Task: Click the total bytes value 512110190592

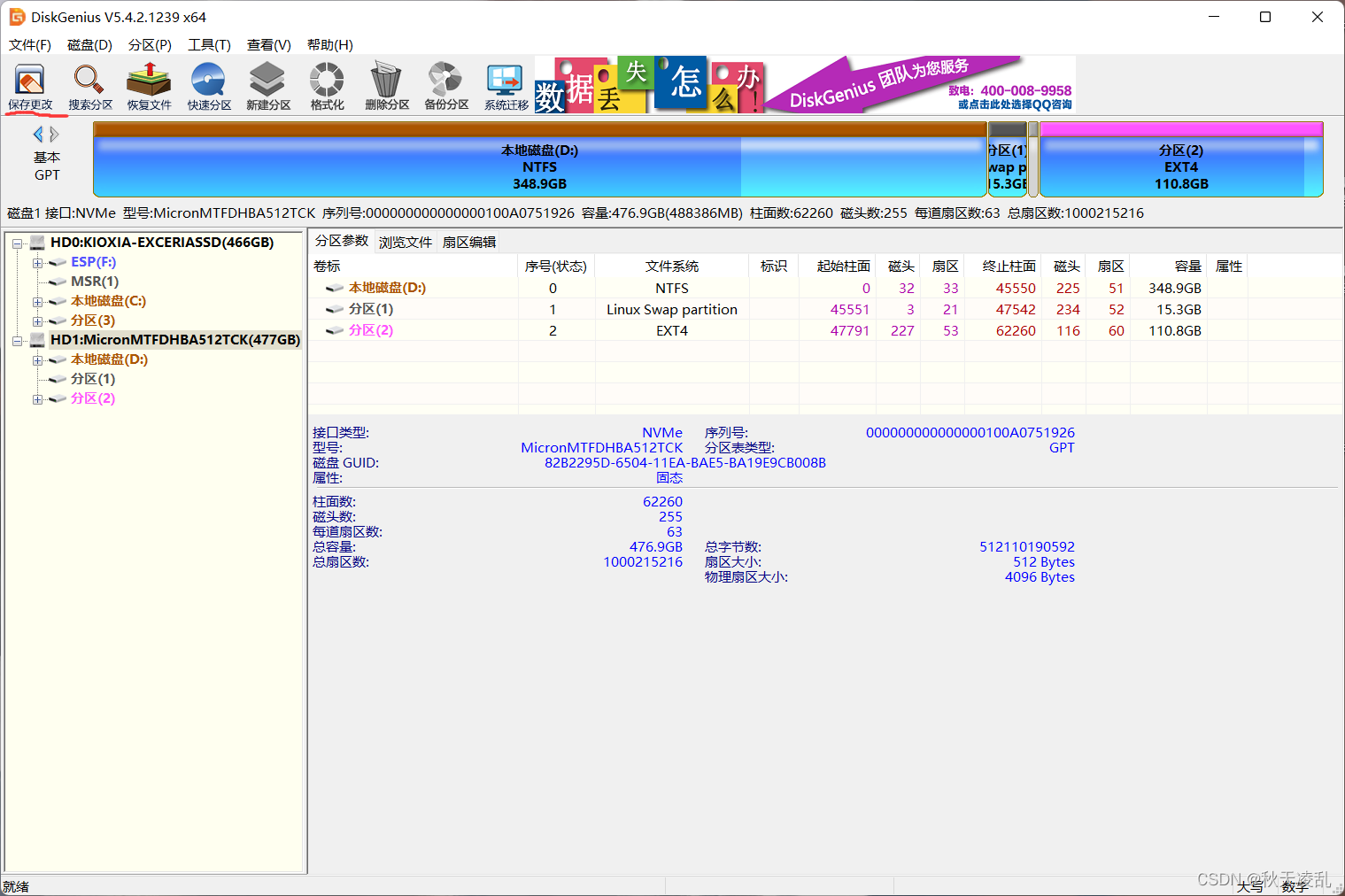Action: [x=1027, y=547]
